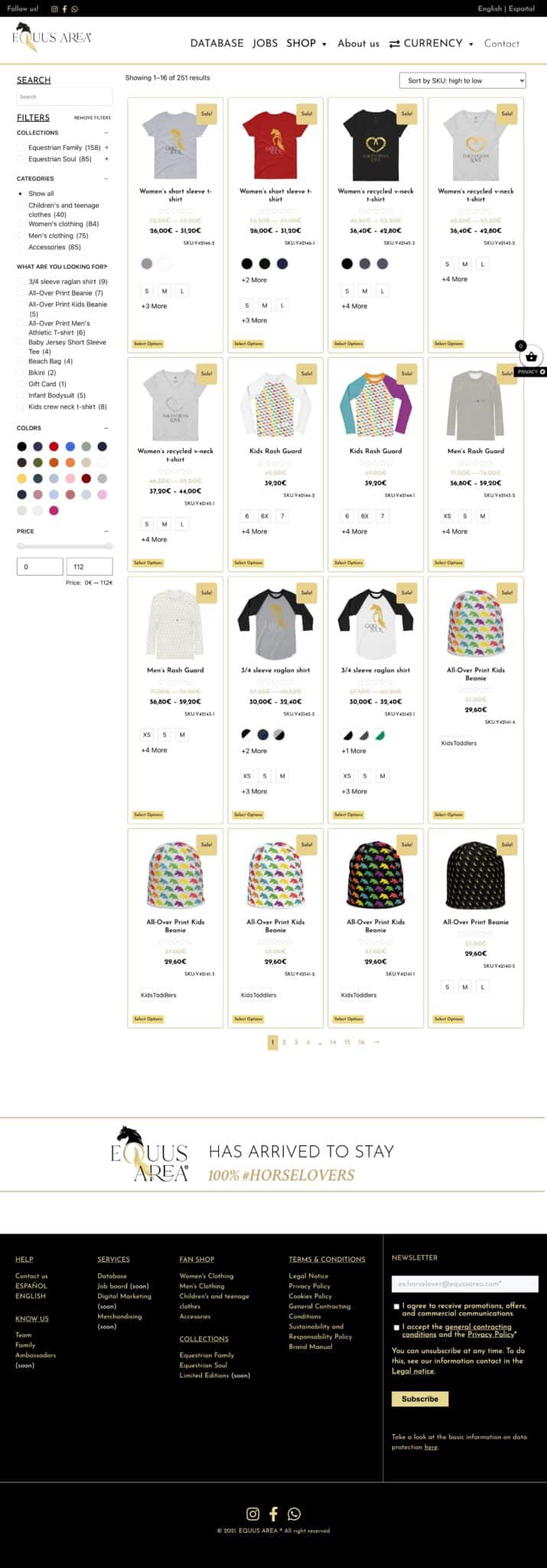Click the Subscribe newsletter button
The height and width of the screenshot is (1568, 547).
tap(420, 1399)
